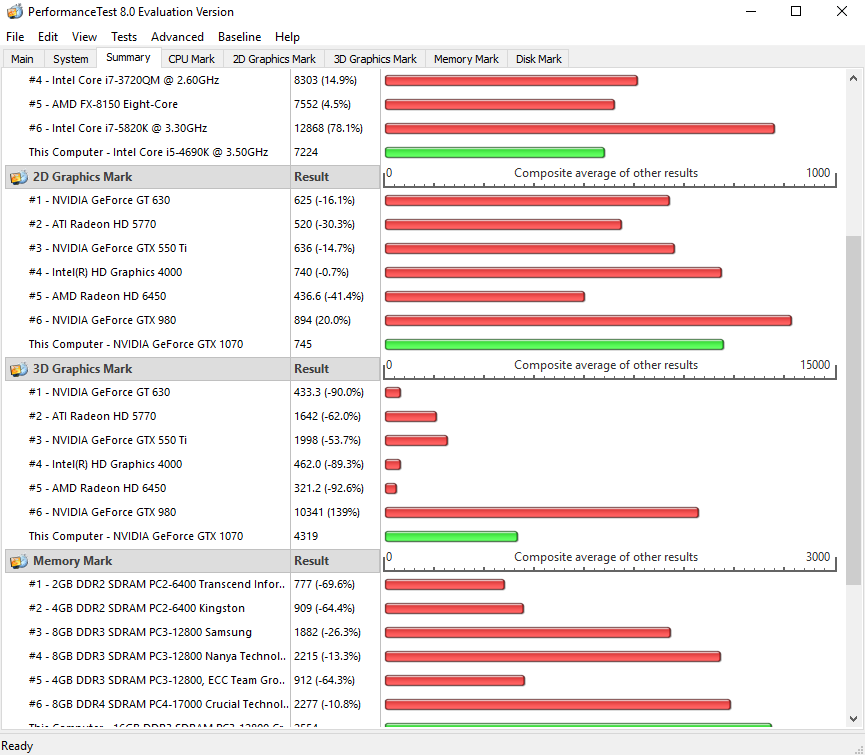This screenshot has width=865, height=755.
Task: Switch to the System tab
Action: click(x=71, y=59)
